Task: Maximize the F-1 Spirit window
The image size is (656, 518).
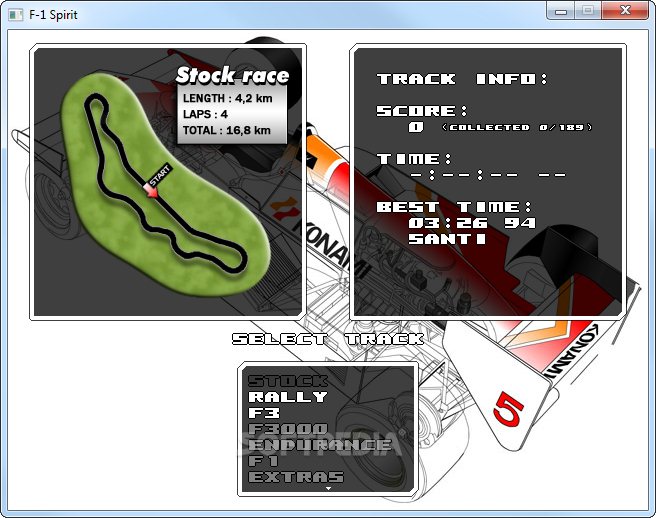Action: coord(588,10)
